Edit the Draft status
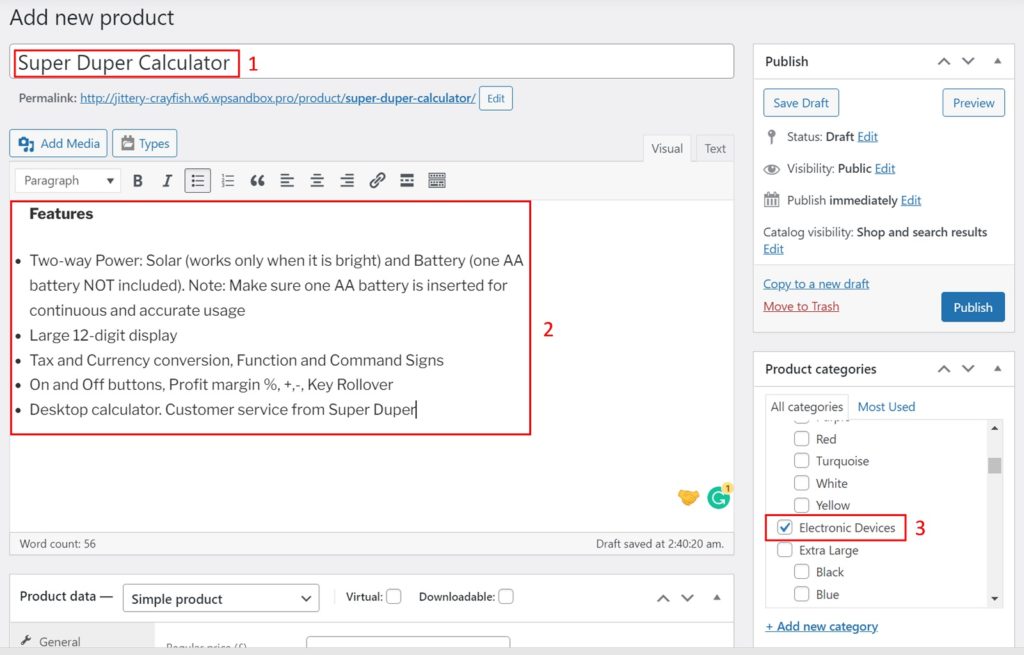This screenshot has height=655, width=1024. (867, 136)
